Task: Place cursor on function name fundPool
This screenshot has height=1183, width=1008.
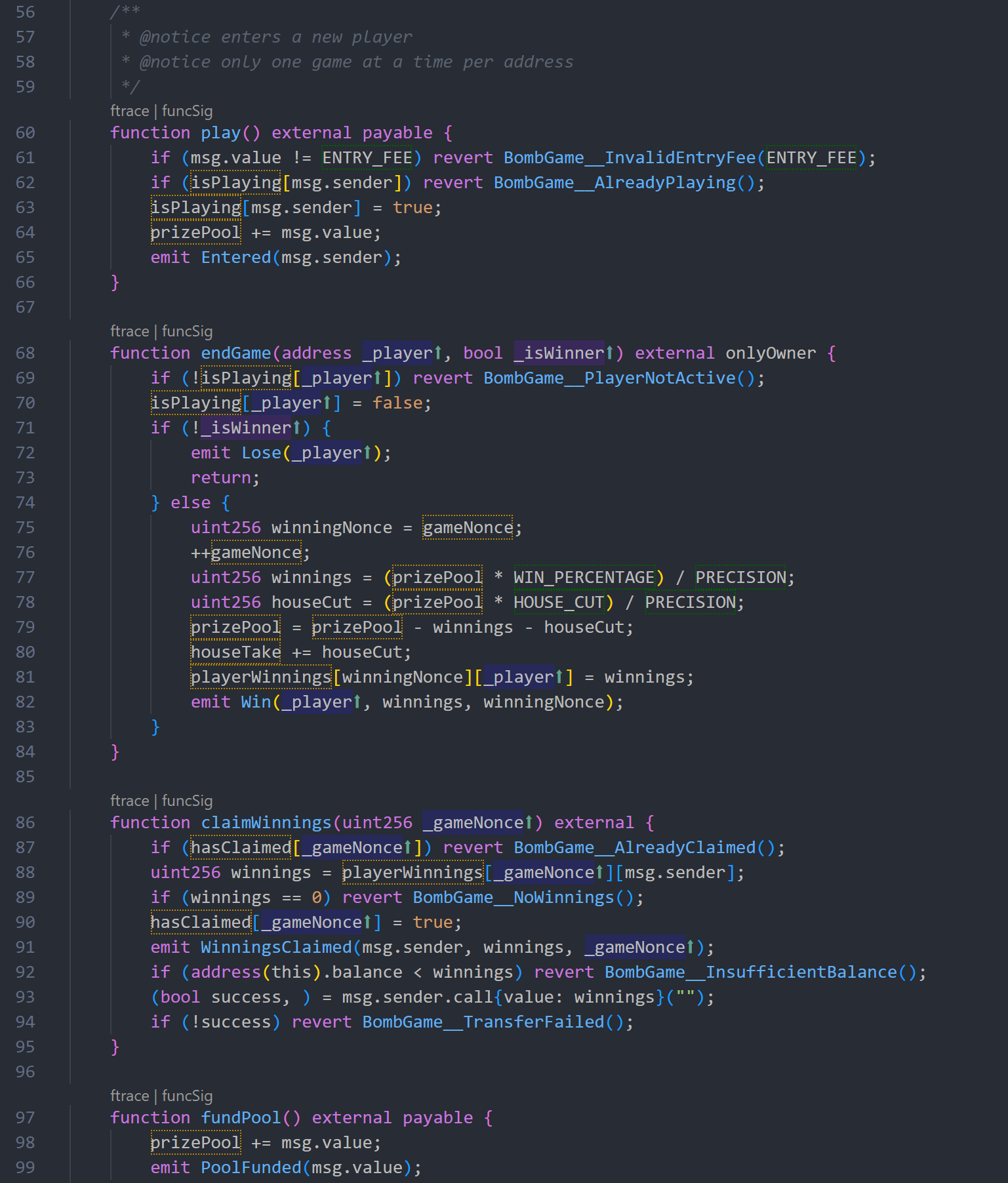Action: pos(241,1117)
